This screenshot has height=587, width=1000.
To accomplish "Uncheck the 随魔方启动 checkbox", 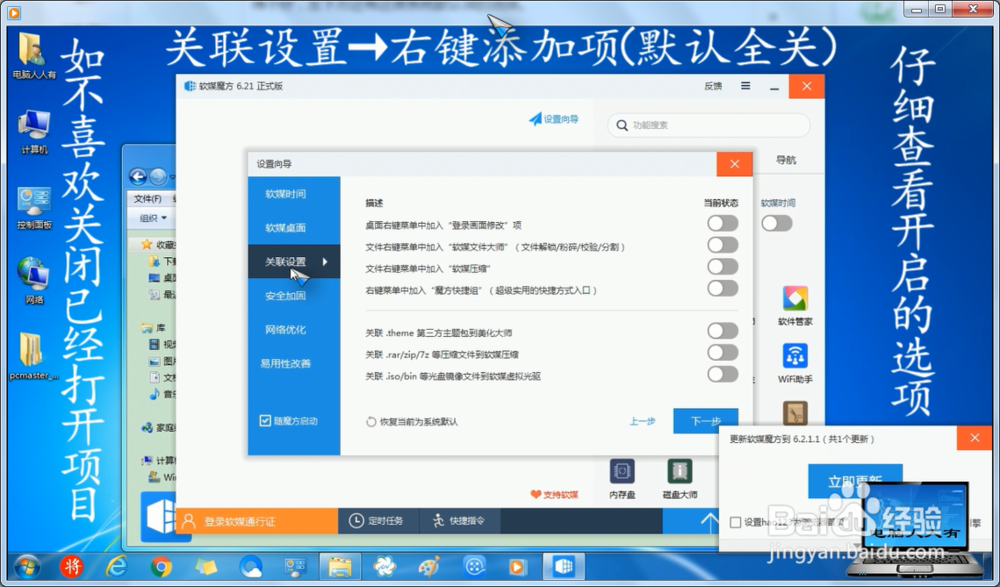I will pyautogui.click(x=265, y=420).
